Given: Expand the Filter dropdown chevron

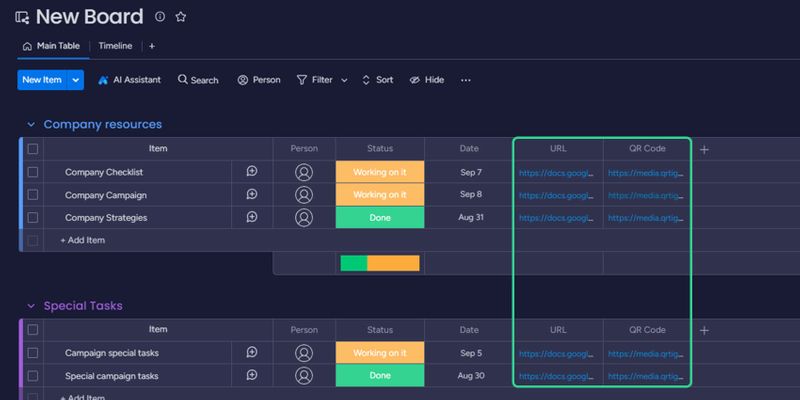Looking at the screenshot, I should pos(344,81).
